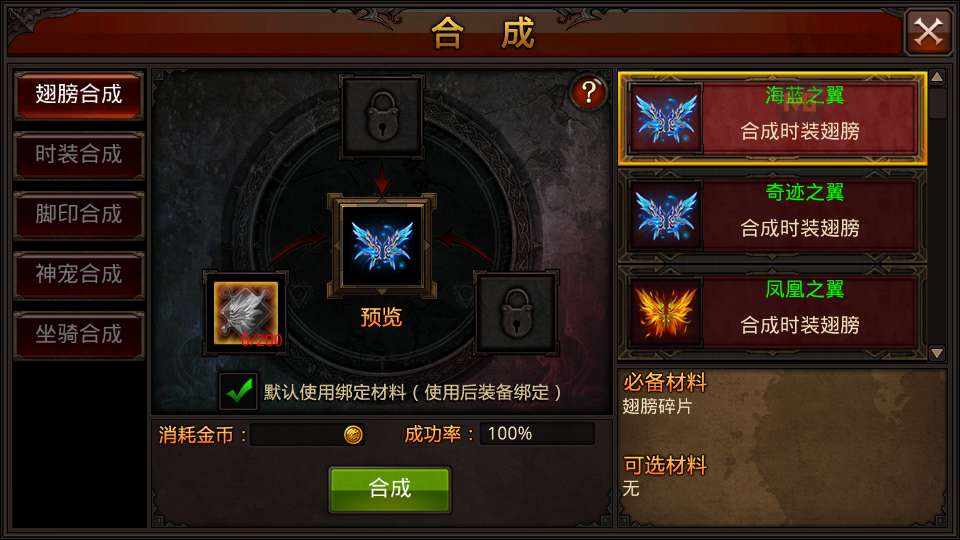Select the wing fragment material slot
960x540 pixels.
coord(246,313)
